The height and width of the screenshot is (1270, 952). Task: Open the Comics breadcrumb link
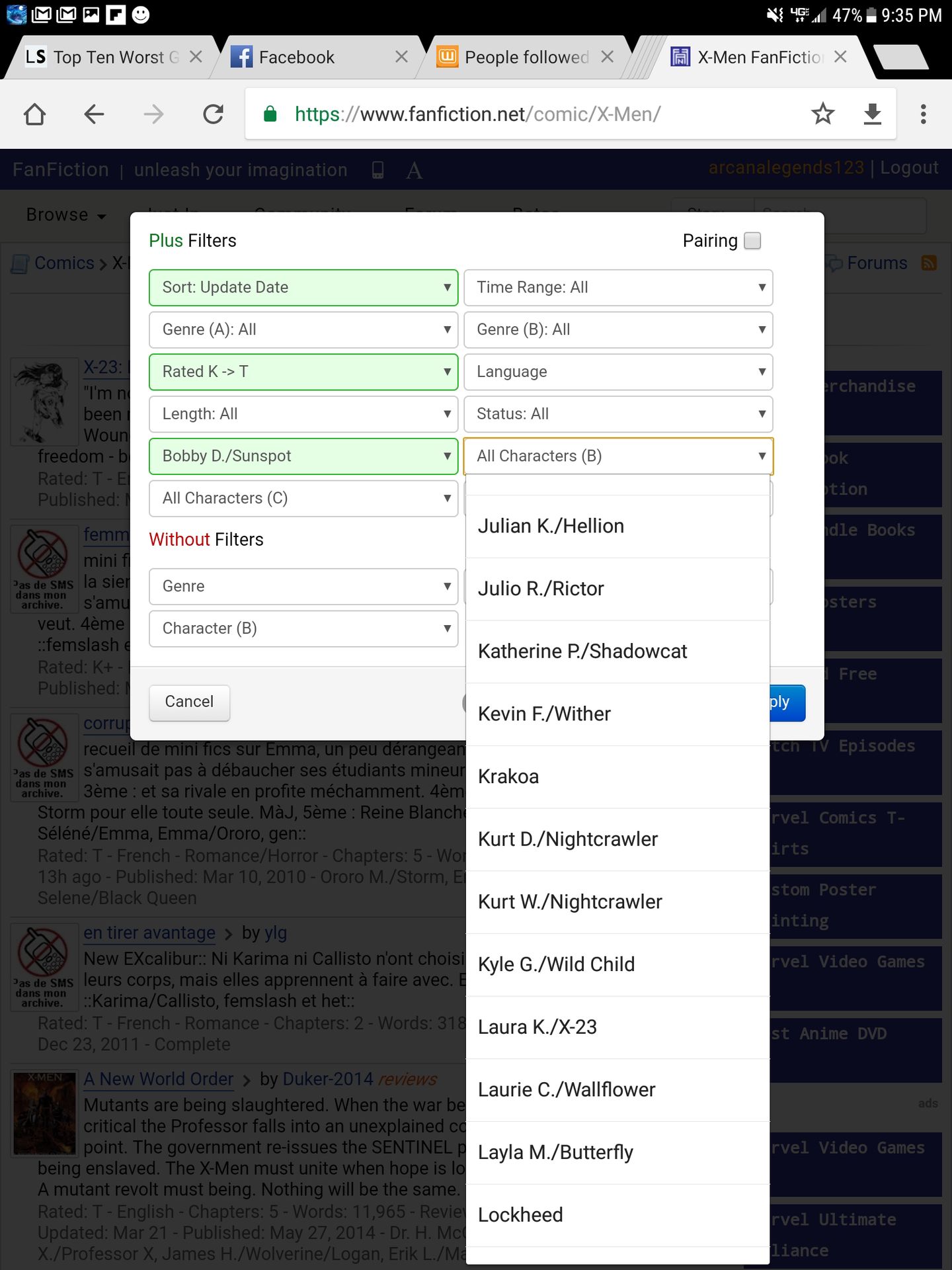tap(64, 263)
